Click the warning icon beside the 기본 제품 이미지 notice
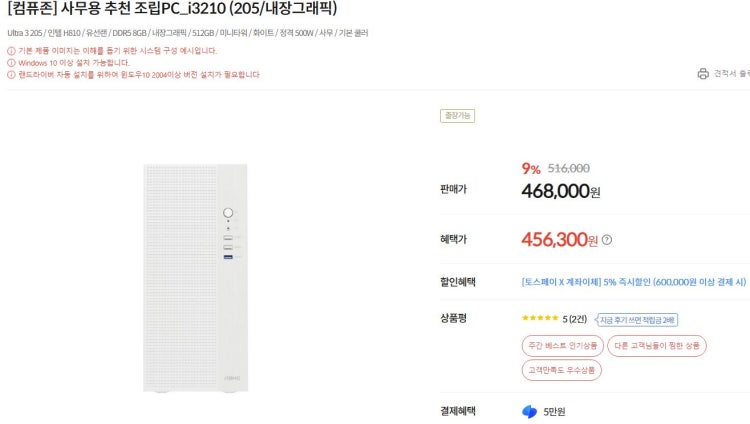750x424 pixels. 11,50
